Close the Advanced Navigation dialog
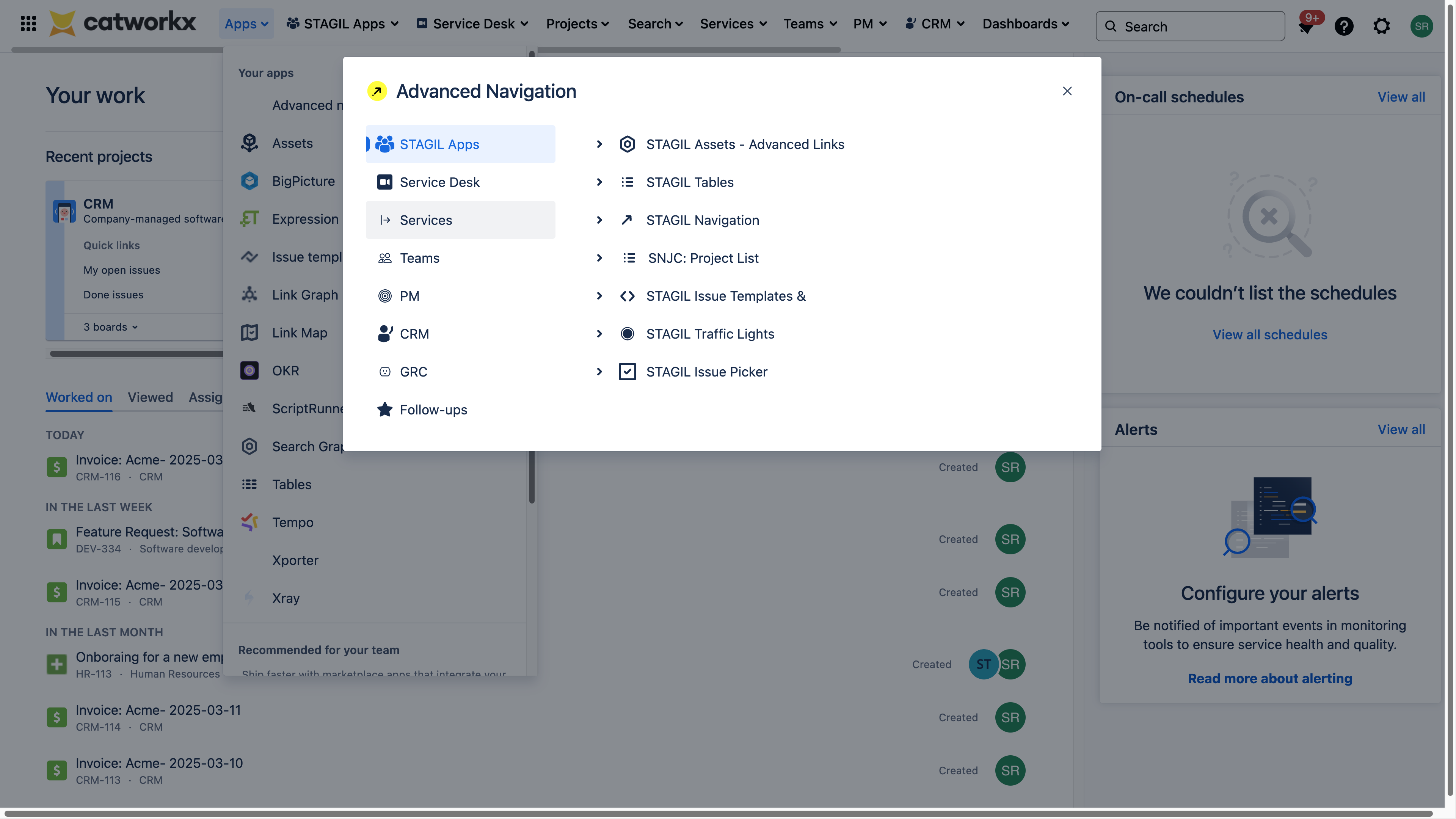 (1067, 91)
